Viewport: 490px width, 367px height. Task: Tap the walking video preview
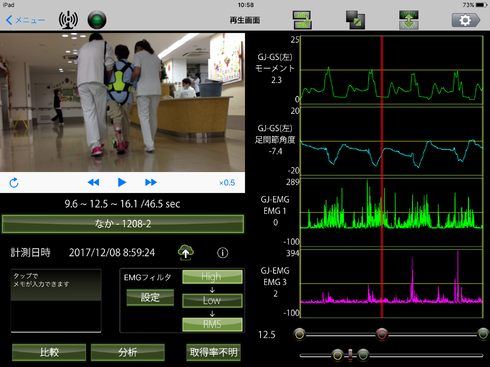coord(122,102)
